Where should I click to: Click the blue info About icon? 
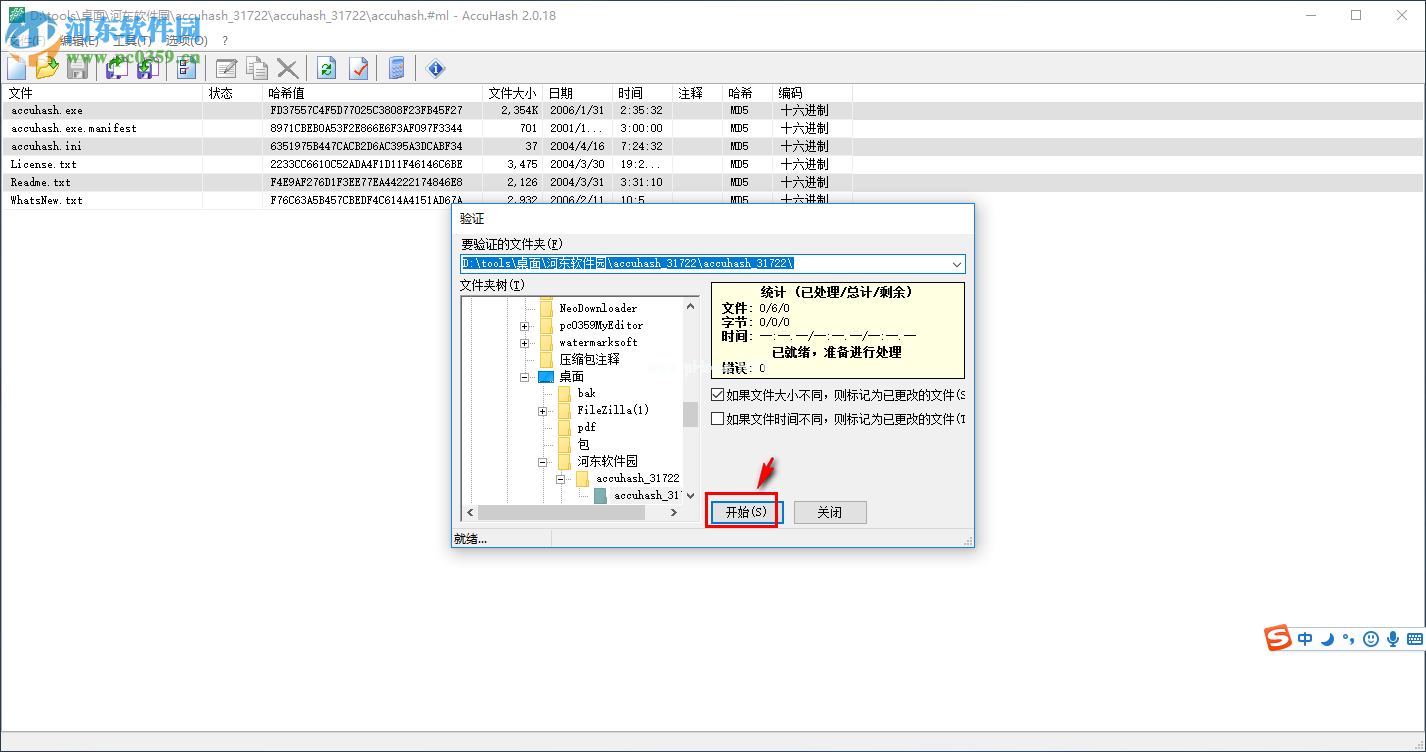point(436,68)
